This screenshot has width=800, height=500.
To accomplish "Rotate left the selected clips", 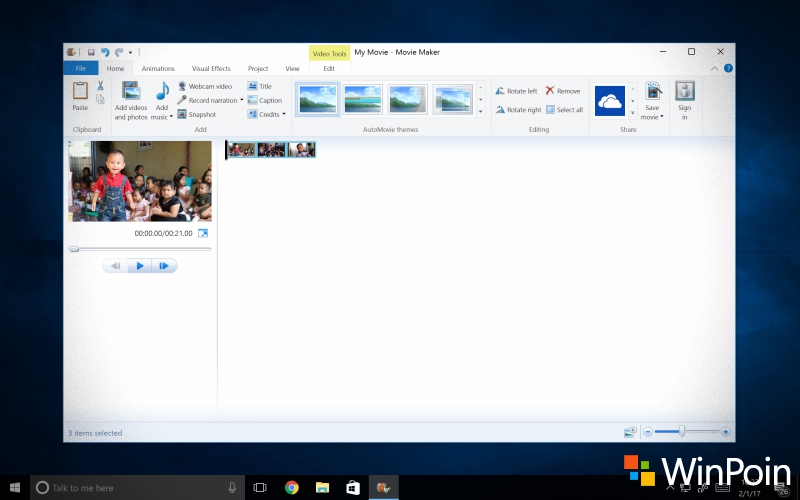I will pyautogui.click(x=516, y=91).
